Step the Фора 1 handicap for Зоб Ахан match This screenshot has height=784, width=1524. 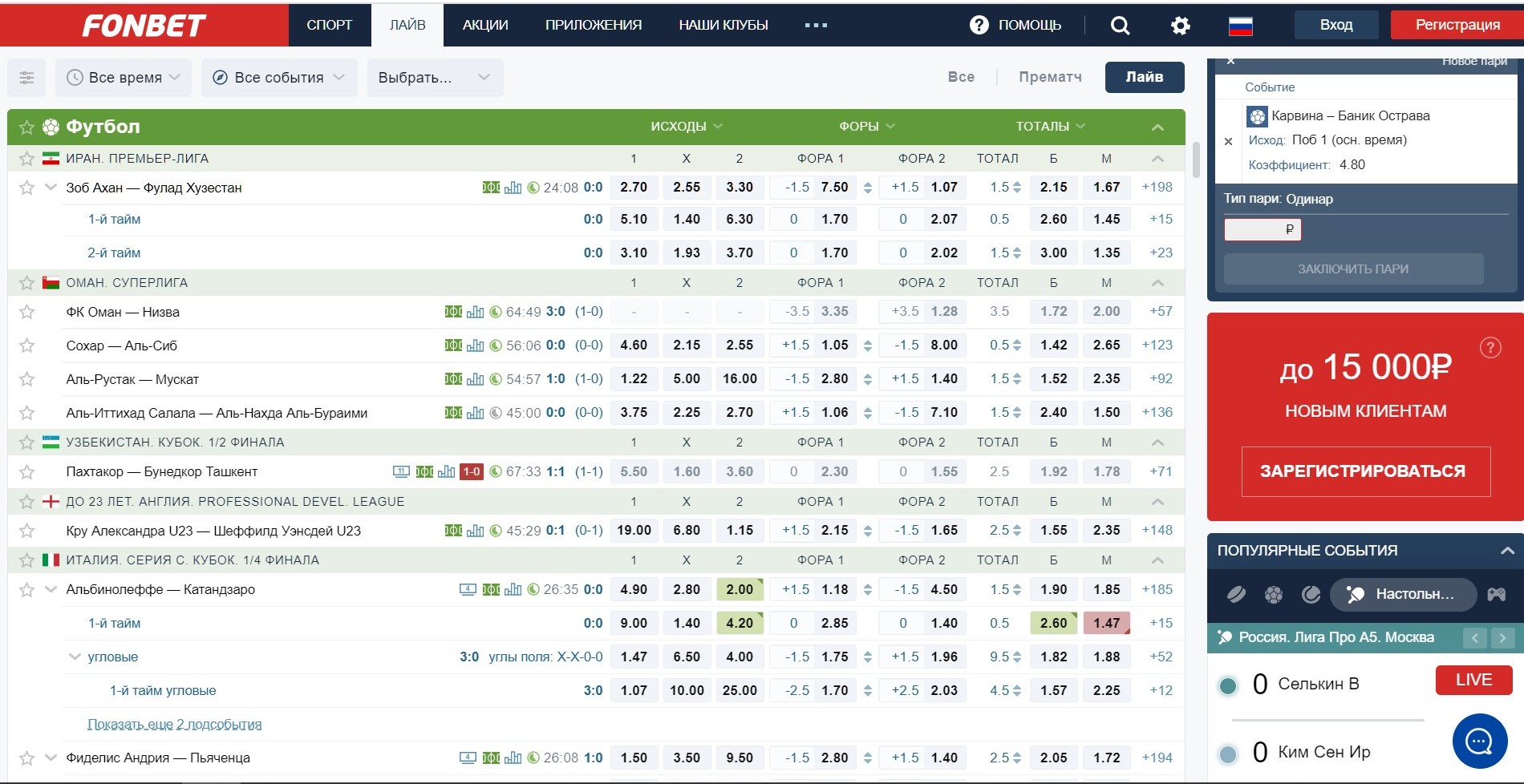coord(867,188)
